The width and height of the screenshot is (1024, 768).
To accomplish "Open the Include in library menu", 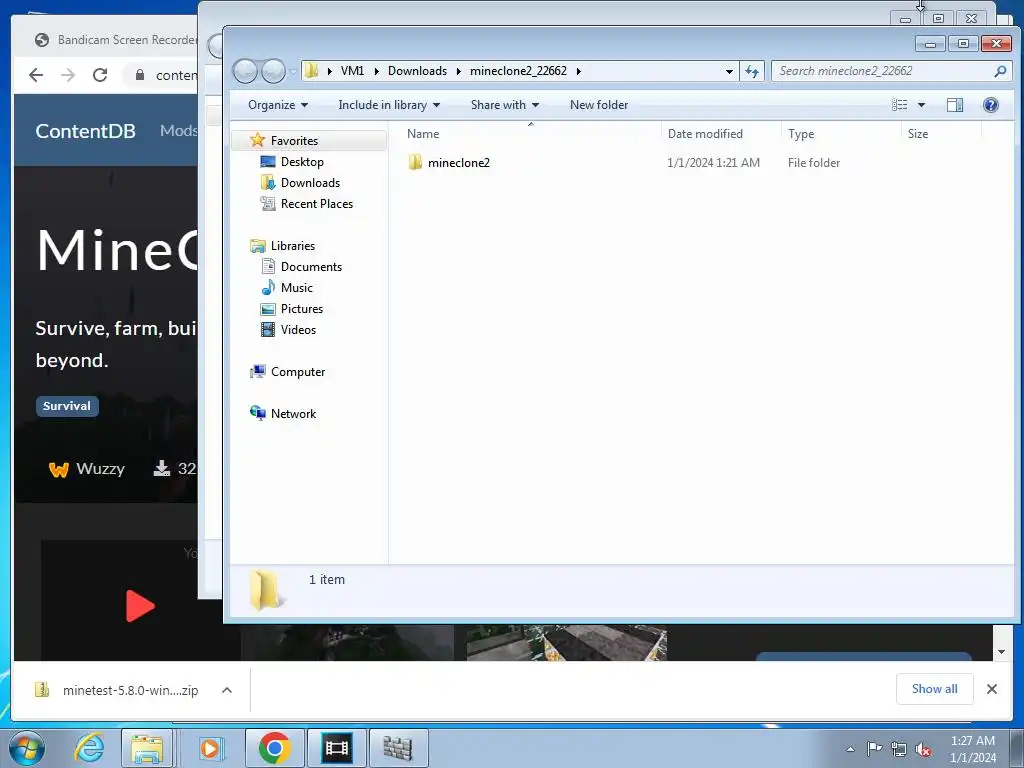I will [x=389, y=104].
